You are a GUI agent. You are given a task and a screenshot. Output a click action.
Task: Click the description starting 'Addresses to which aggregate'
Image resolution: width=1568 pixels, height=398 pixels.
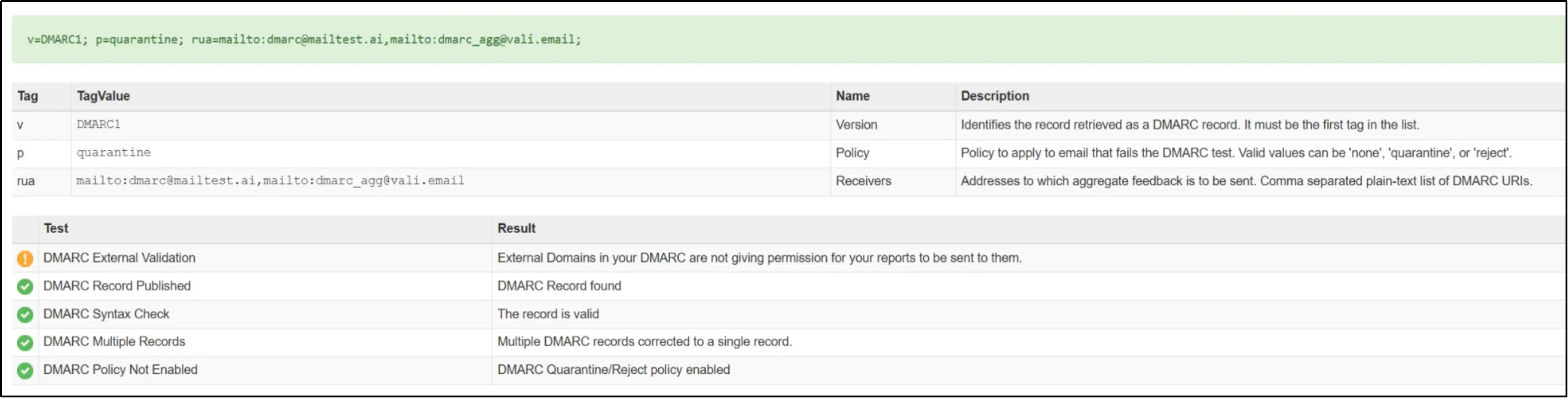click(x=1246, y=182)
